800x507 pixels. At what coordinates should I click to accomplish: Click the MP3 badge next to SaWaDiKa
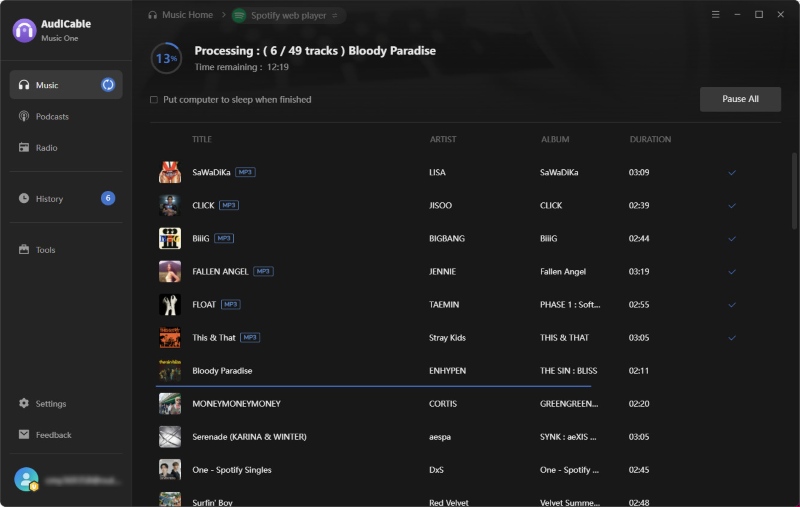tap(245, 172)
